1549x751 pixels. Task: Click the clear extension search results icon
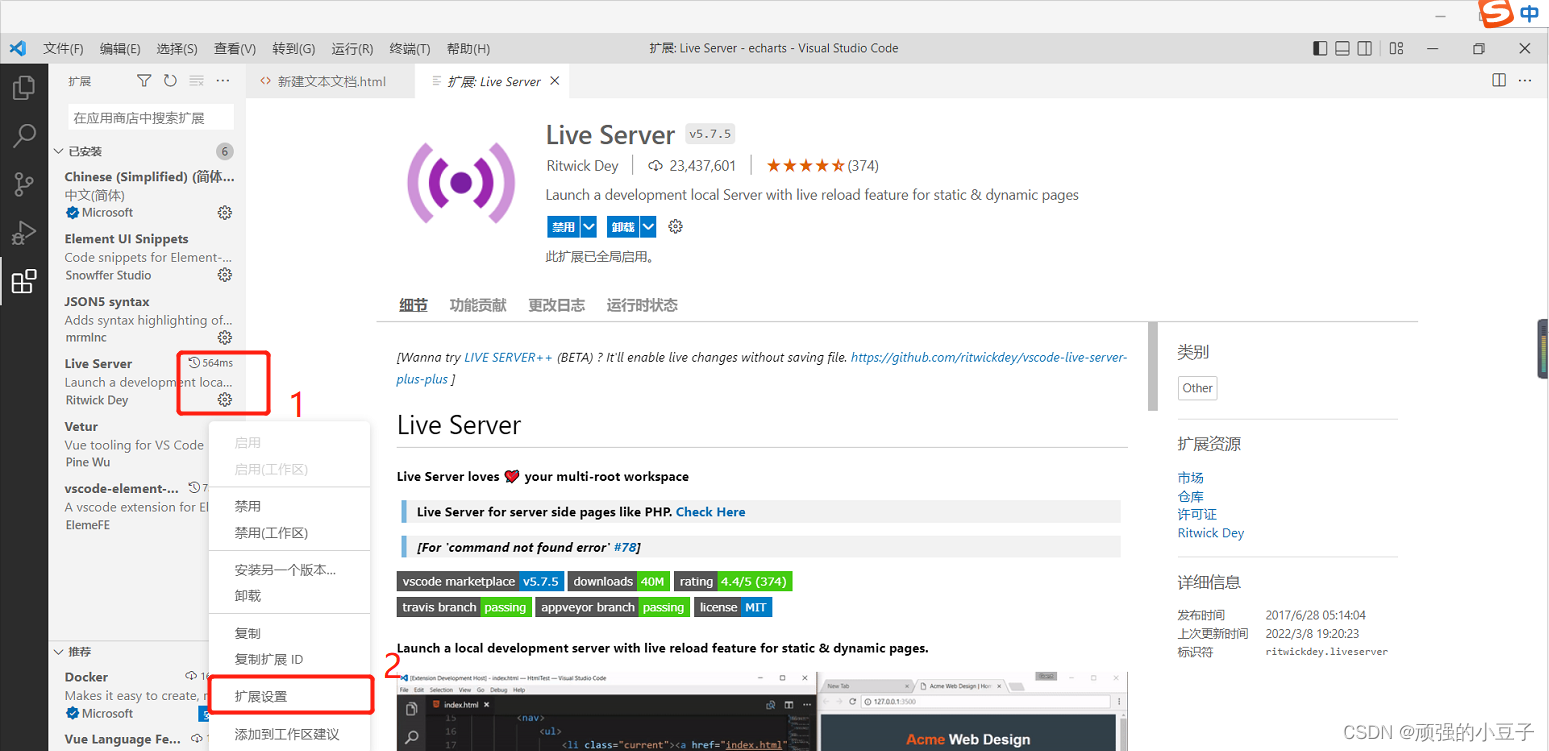click(x=196, y=81)
